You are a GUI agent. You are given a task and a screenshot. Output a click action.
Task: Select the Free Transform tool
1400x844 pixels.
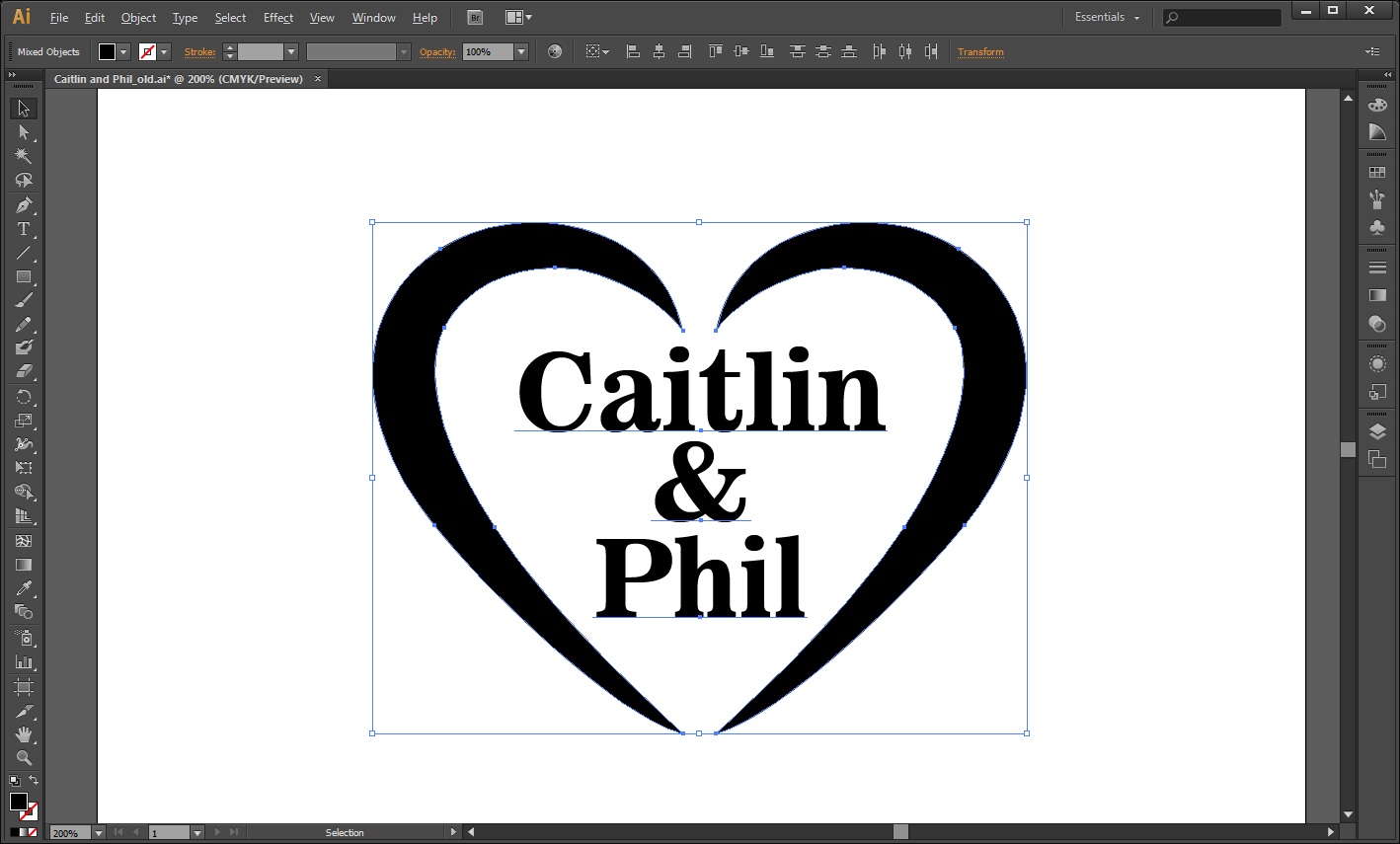(24, 468)
